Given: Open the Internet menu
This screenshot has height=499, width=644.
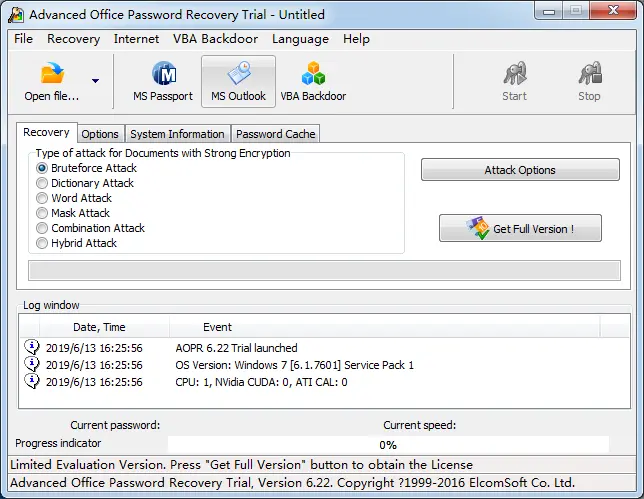Looking at the screenshot, I should tap(136, 39).
